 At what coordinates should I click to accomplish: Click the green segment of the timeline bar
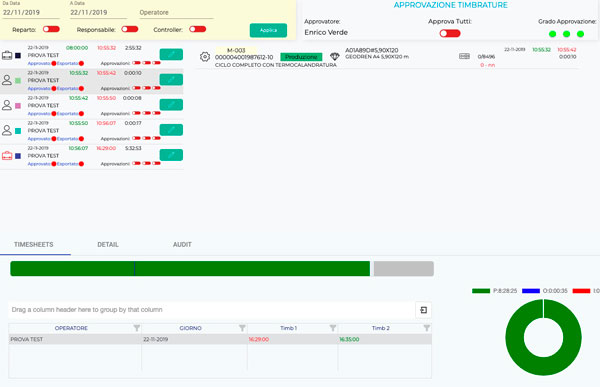[190, 269]
